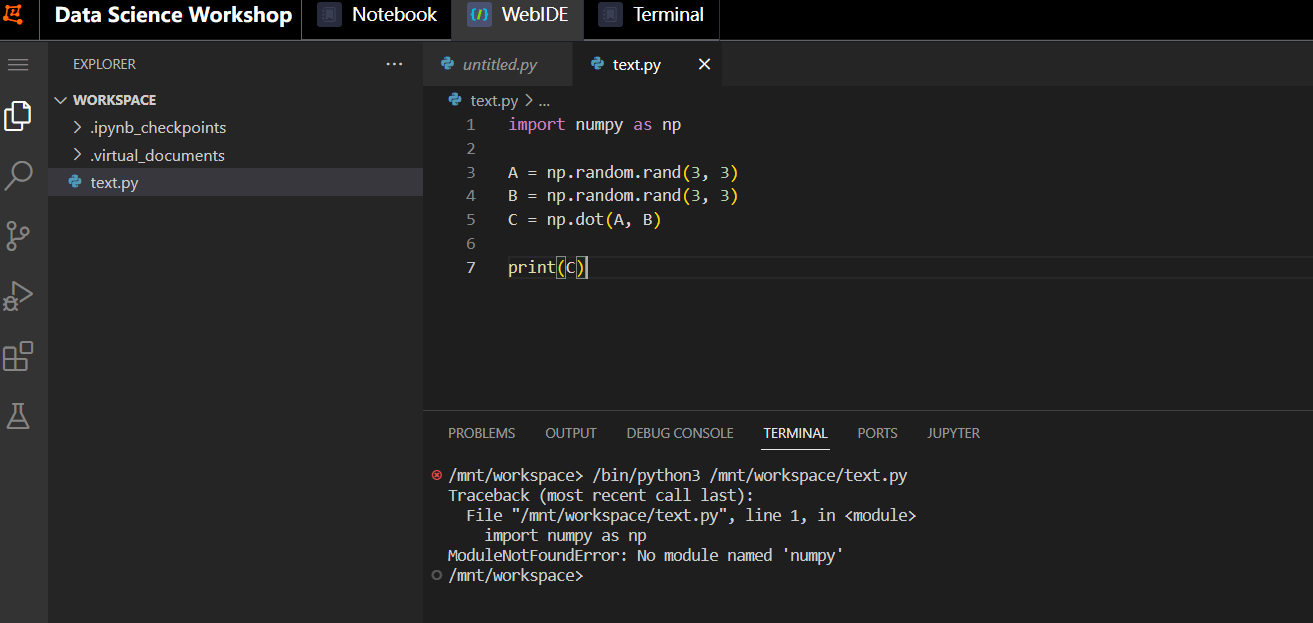Open the Extensions view
The height and width of the screenshot is (623, 1313).
tap(18, 356)
